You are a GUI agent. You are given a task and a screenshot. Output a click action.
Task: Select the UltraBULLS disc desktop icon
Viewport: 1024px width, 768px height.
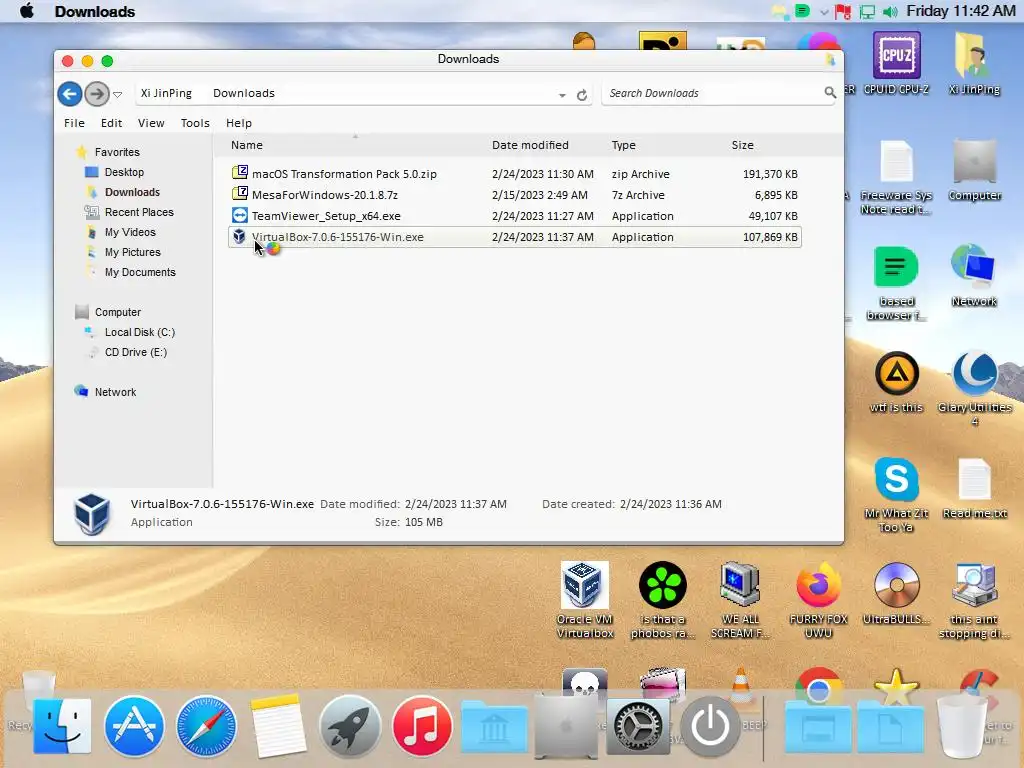tap(896, 593)
